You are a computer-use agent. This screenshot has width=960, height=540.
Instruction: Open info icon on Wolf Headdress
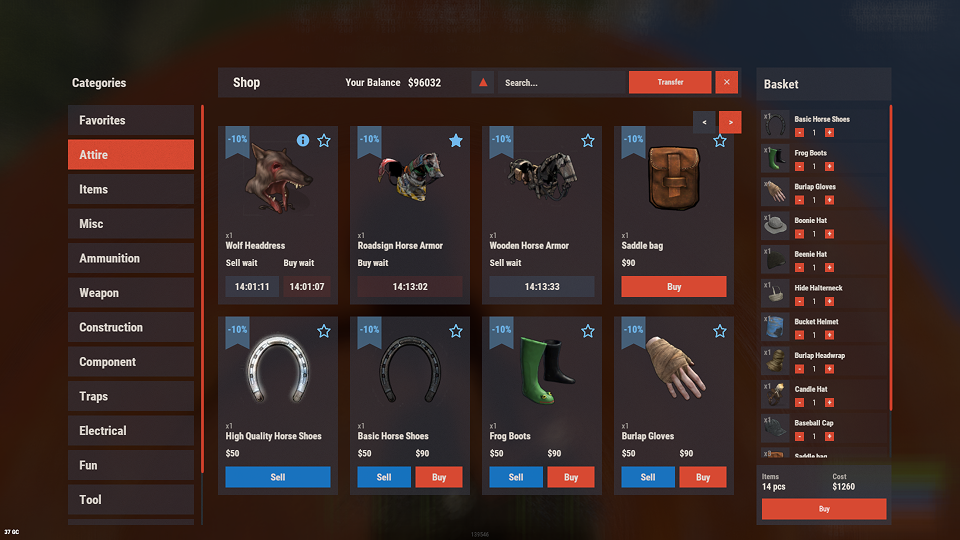pos(302,140)
